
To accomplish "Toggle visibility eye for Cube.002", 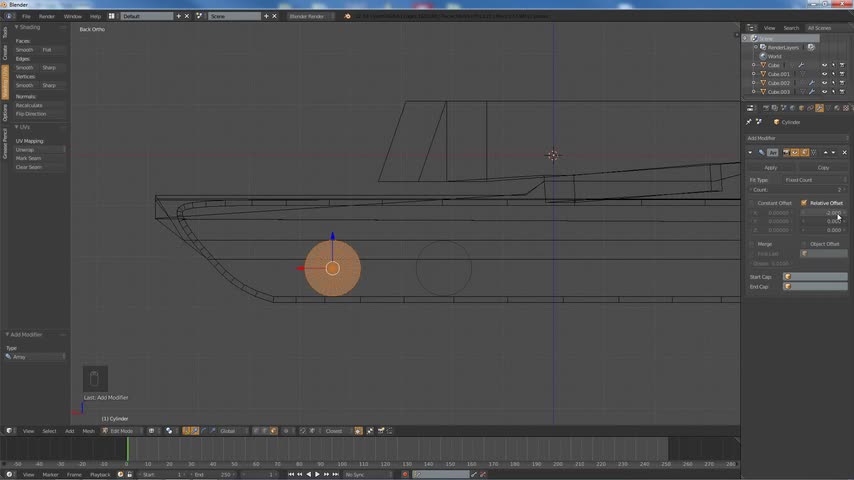I will [824, 83].
